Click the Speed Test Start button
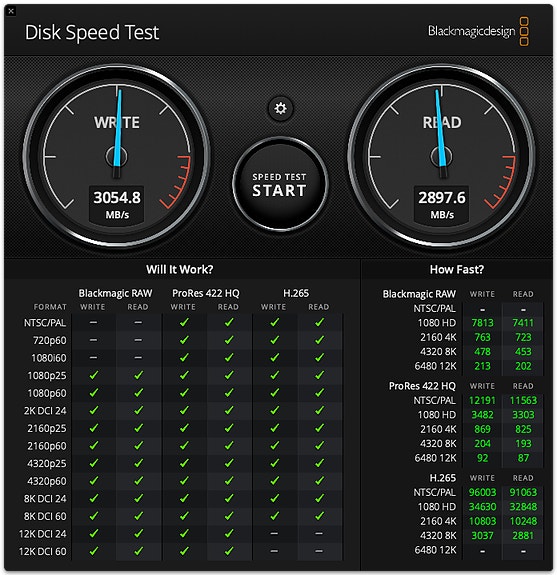This screenshot has width=557, height=575. click(x=280, y=184)
